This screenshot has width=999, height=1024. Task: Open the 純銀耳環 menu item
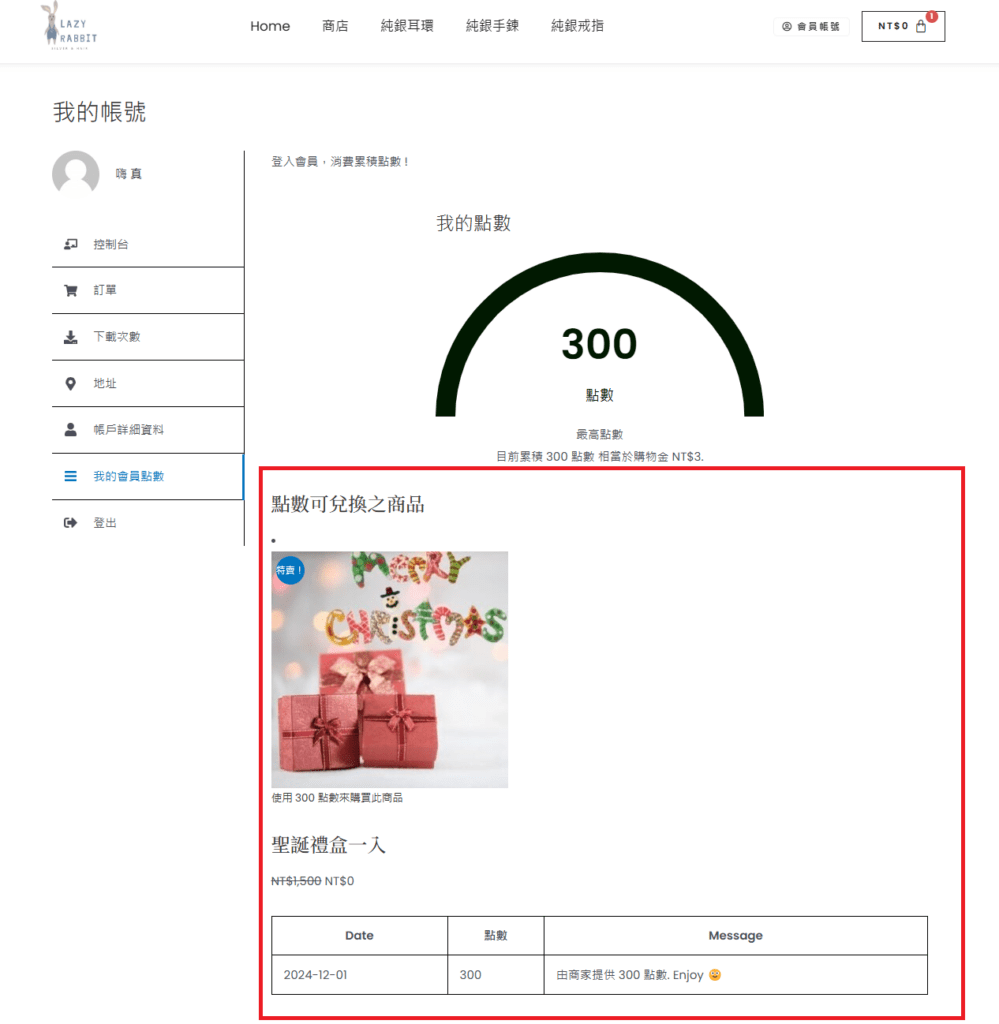pos(407,26)
